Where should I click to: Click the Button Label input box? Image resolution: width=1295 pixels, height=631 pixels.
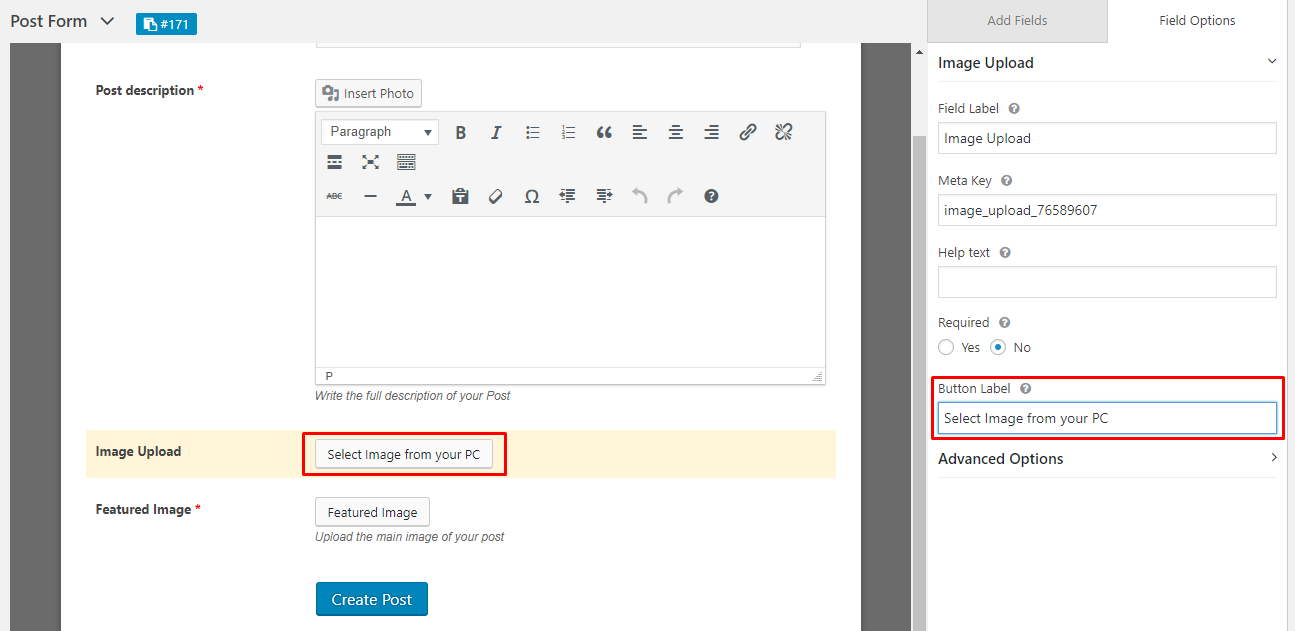1107,418
